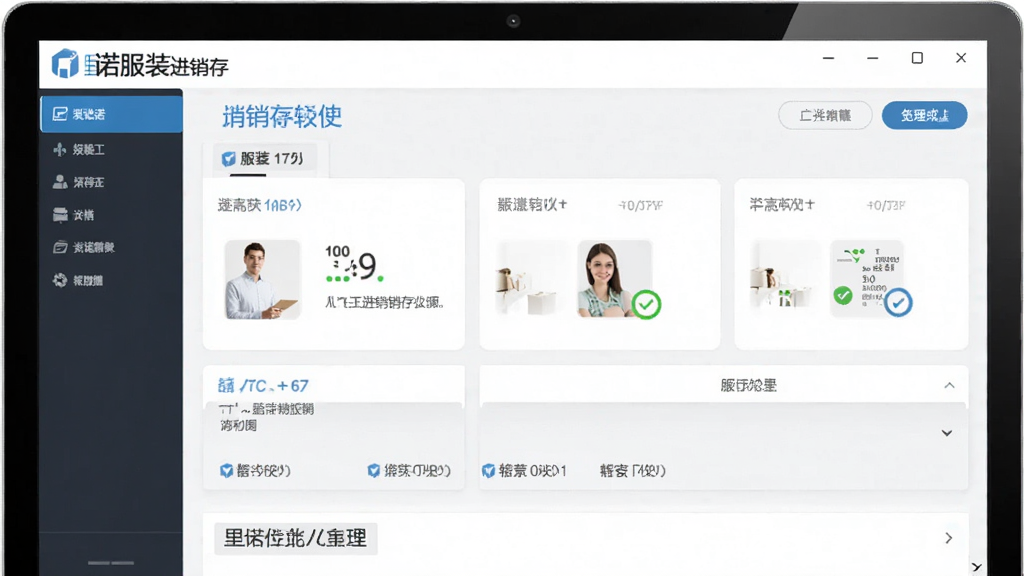
Task: Click the blue filled pill button in the header
Action: coord(924,116)
